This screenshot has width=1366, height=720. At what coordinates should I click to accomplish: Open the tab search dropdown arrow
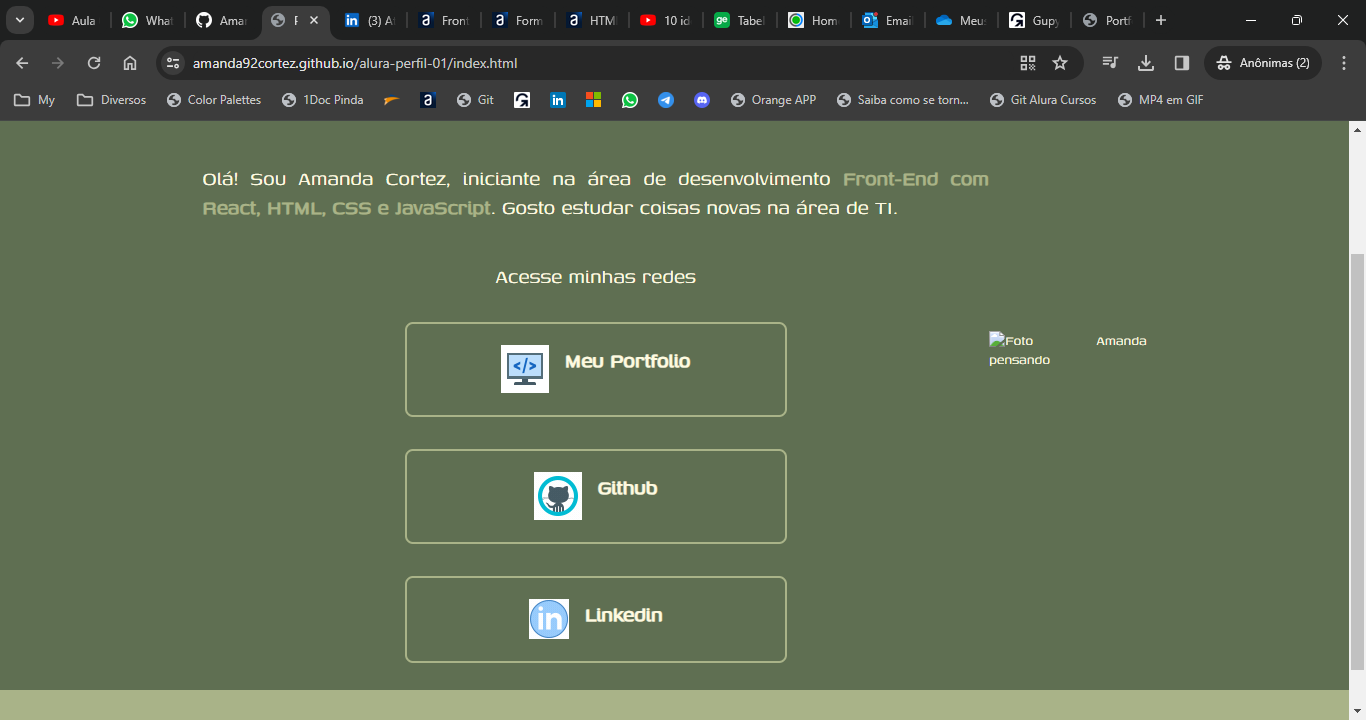[x=20, y=20]
